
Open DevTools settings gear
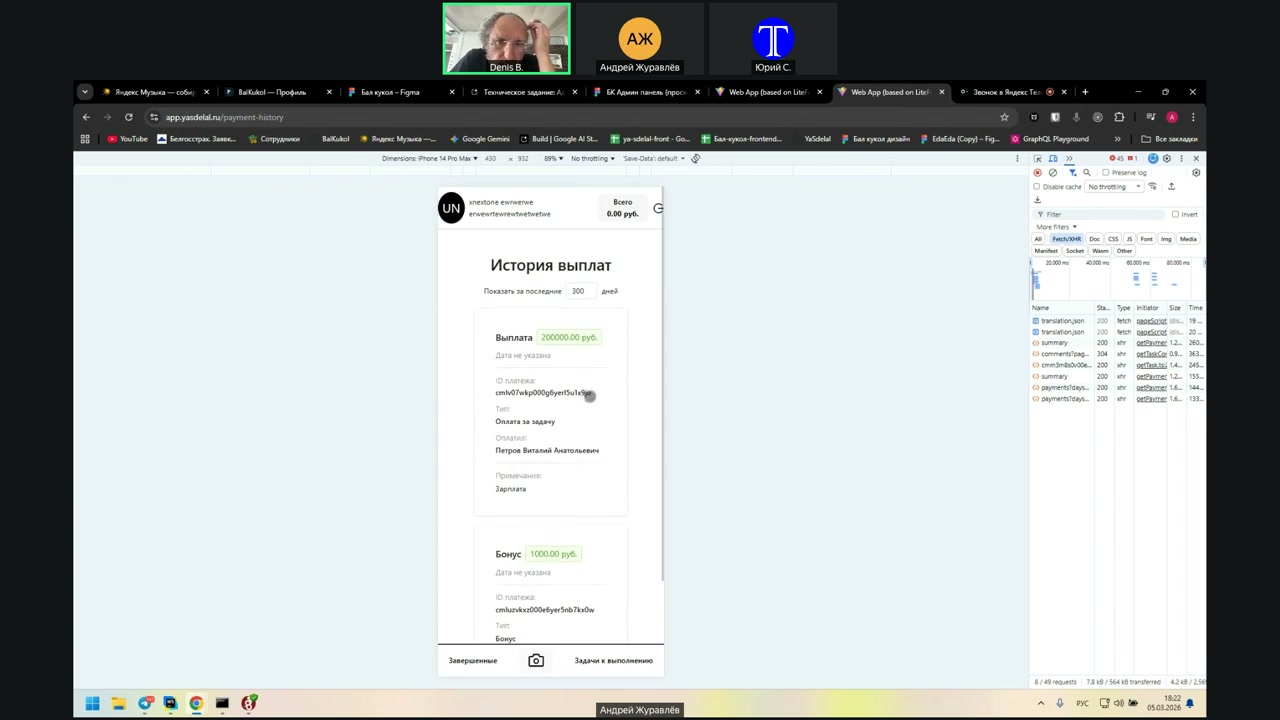point(1166,159)
